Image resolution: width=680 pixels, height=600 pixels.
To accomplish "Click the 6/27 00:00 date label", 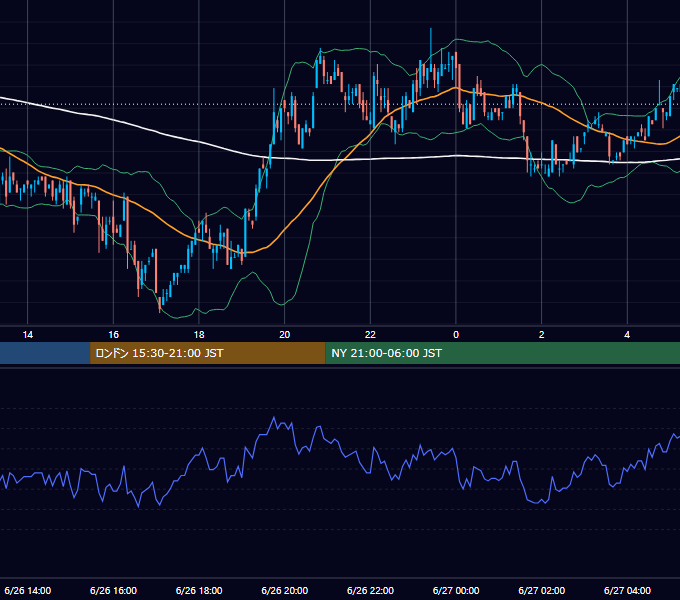I will coord(456,590).
